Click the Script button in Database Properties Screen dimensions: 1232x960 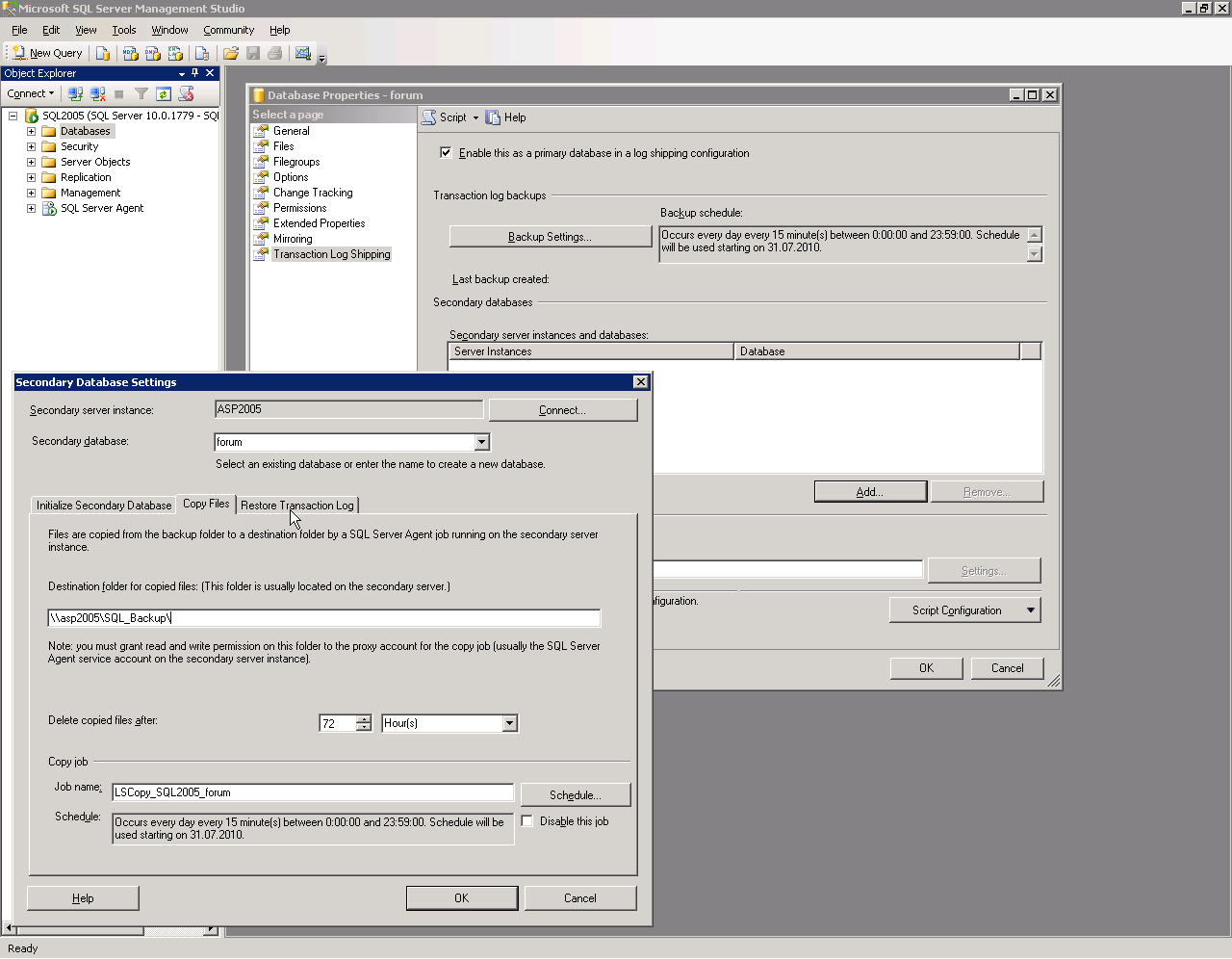coord(444,117)
